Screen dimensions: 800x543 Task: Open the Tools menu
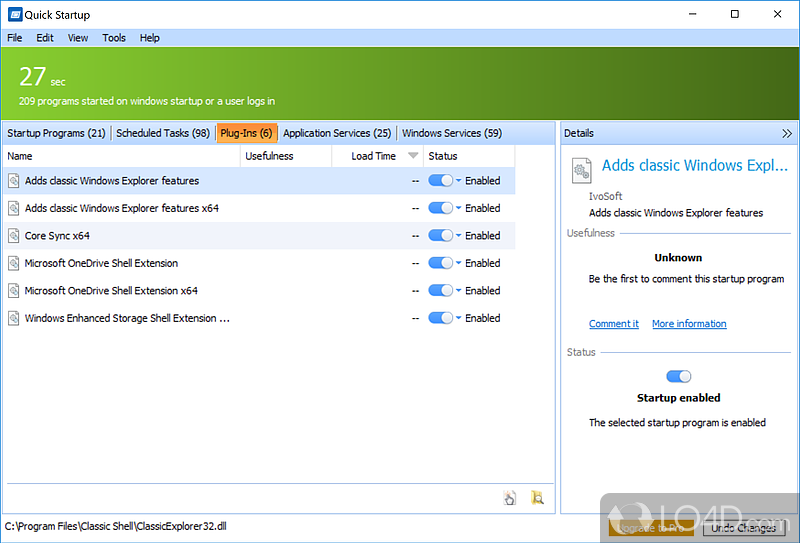114,38
